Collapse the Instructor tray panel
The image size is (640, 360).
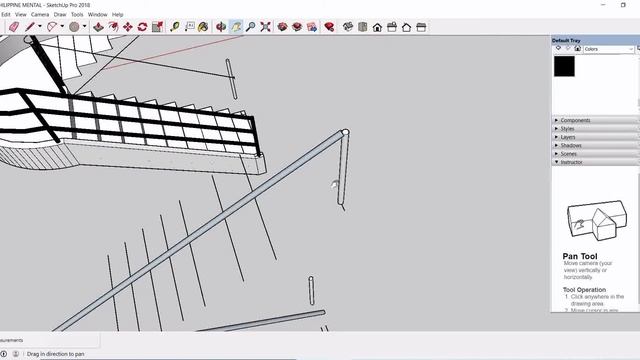point(596,162)
